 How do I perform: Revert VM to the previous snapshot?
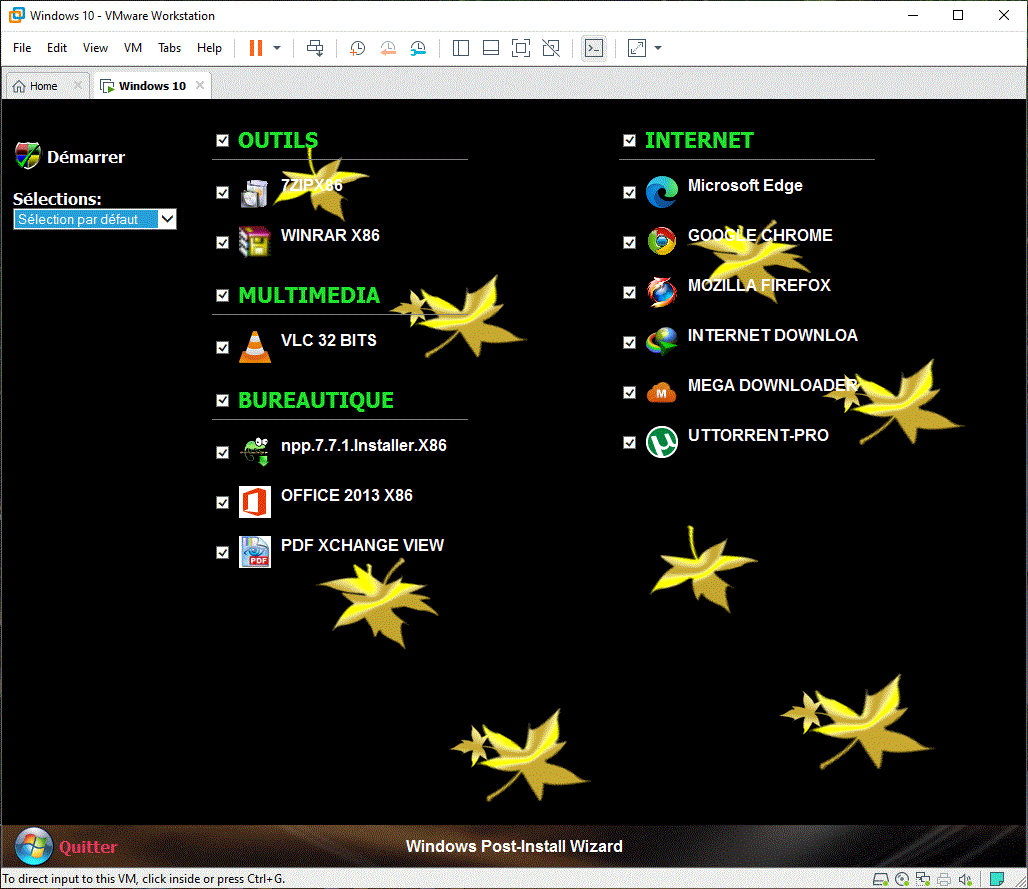(x=388, y=48)
